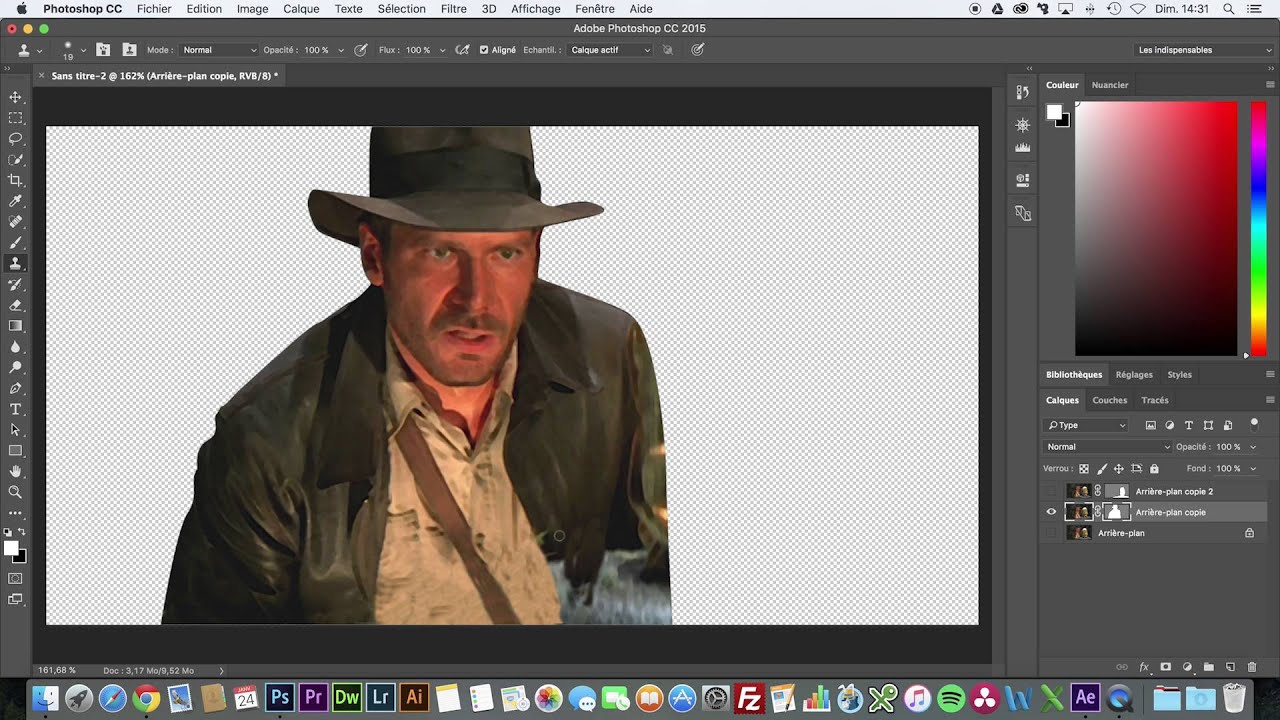The image size is (1280, 720).
Task: Toggle lock all padlock icon
Action: pyautogui.click(x=1154, y=468)
